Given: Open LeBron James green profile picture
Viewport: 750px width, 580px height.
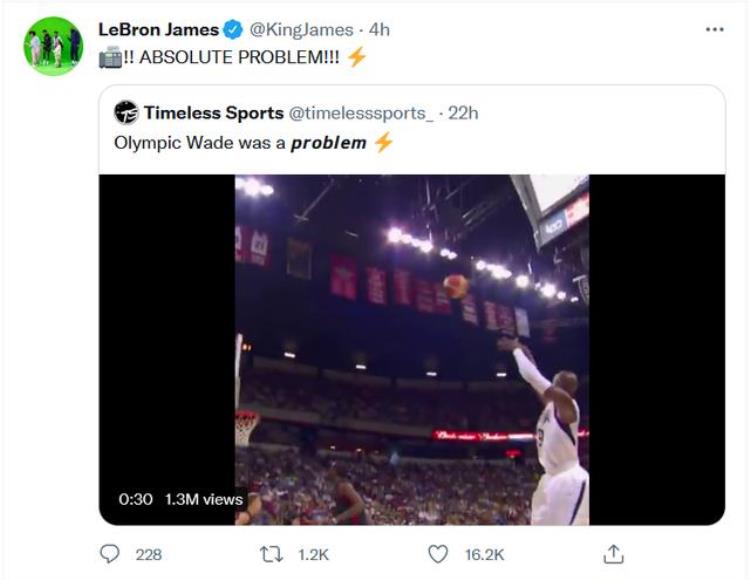Looking at the screenshot, I should [53, 46].
